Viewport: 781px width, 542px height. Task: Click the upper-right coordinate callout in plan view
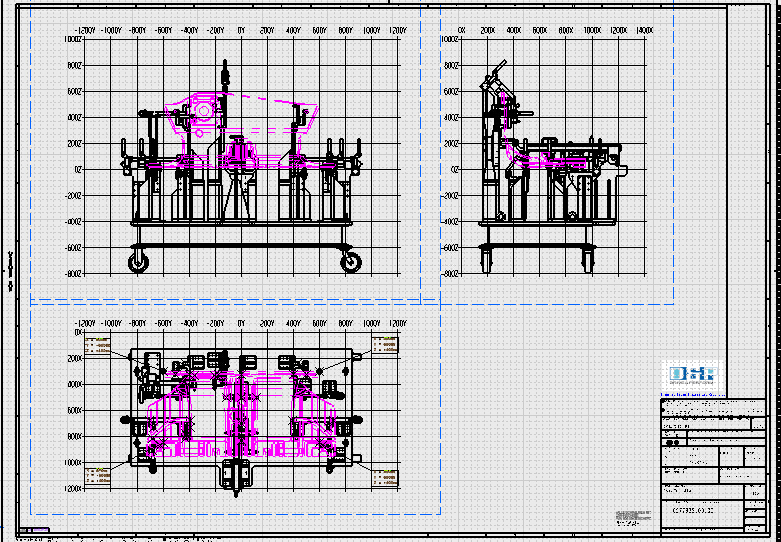coord(386,344)
